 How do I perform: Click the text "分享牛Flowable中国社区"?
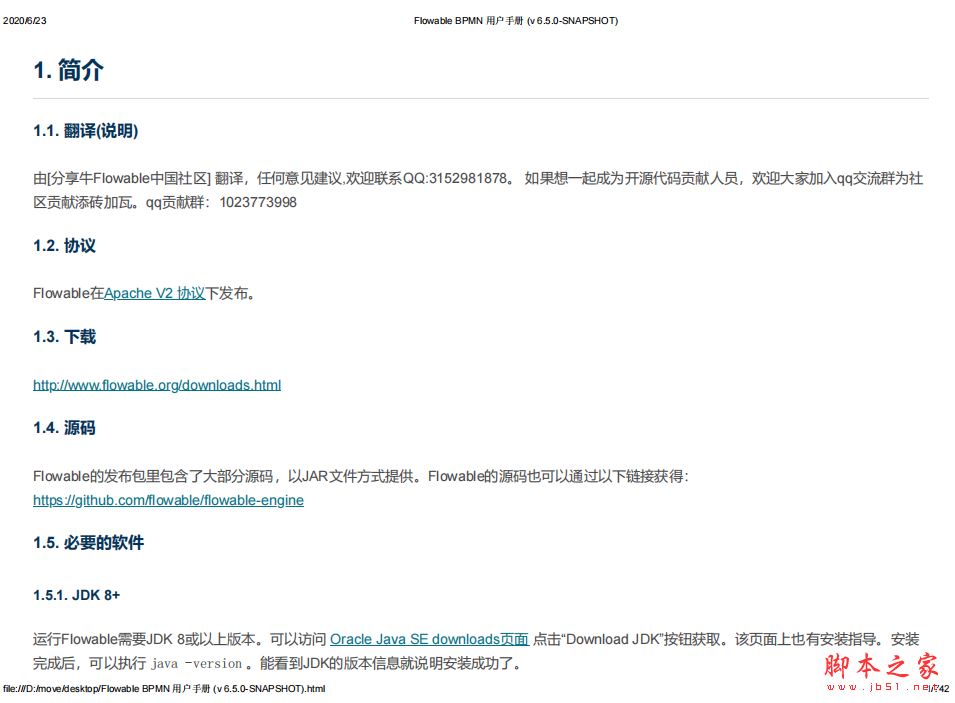[129, 178]
